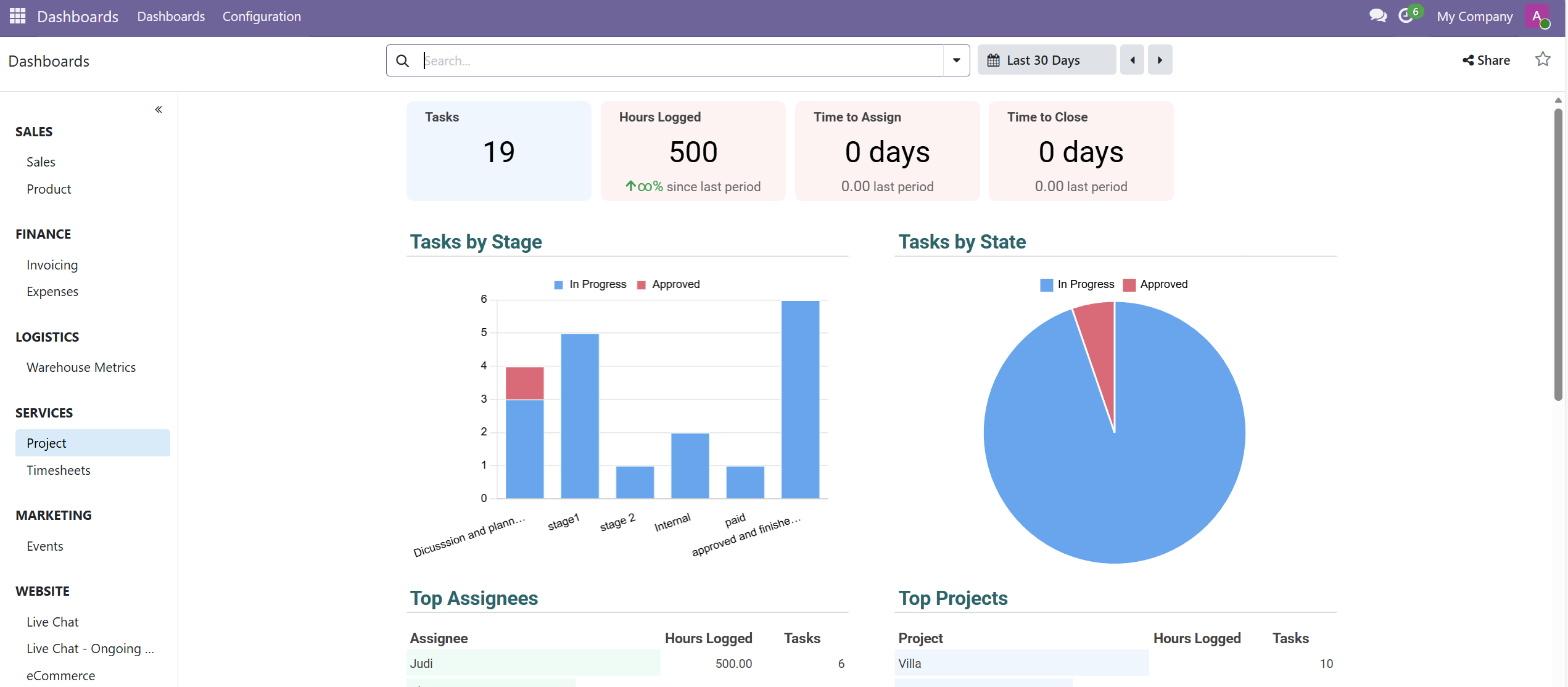Click inside the search input field
Screen dimensions: 1568x687
[679, 60]
